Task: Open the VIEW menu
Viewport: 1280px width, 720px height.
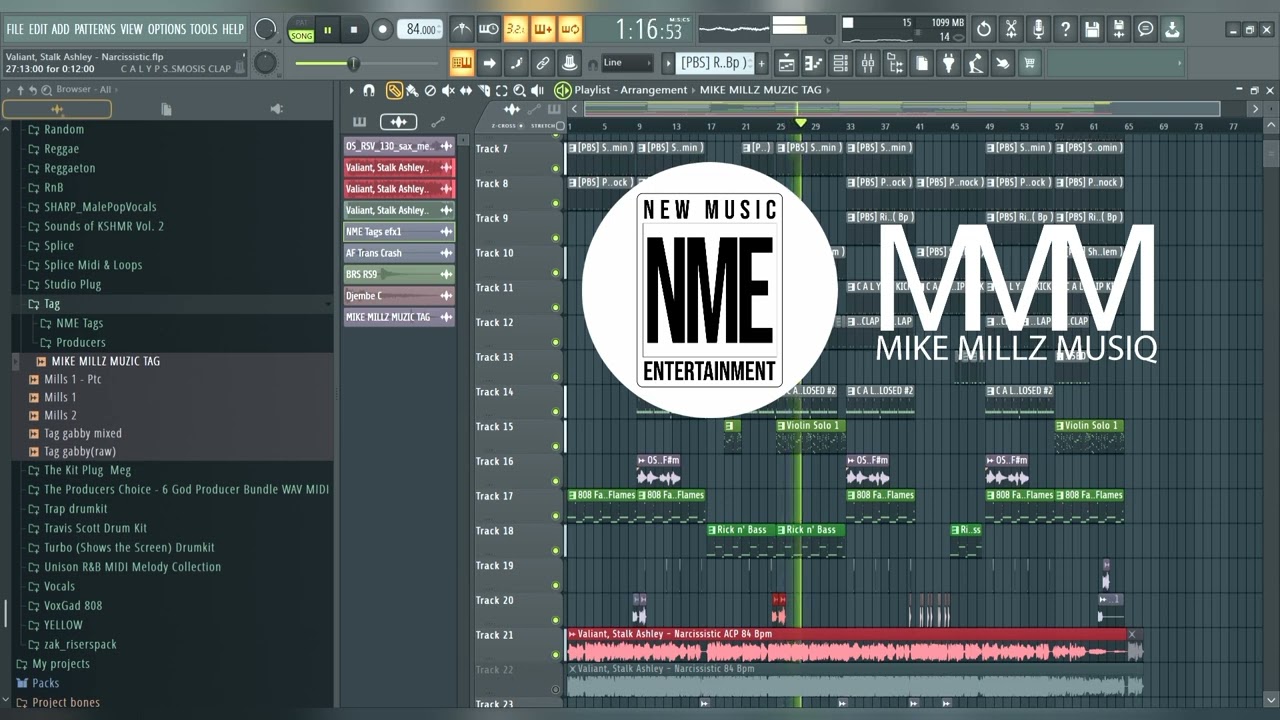Action: [x=132, y=30]
